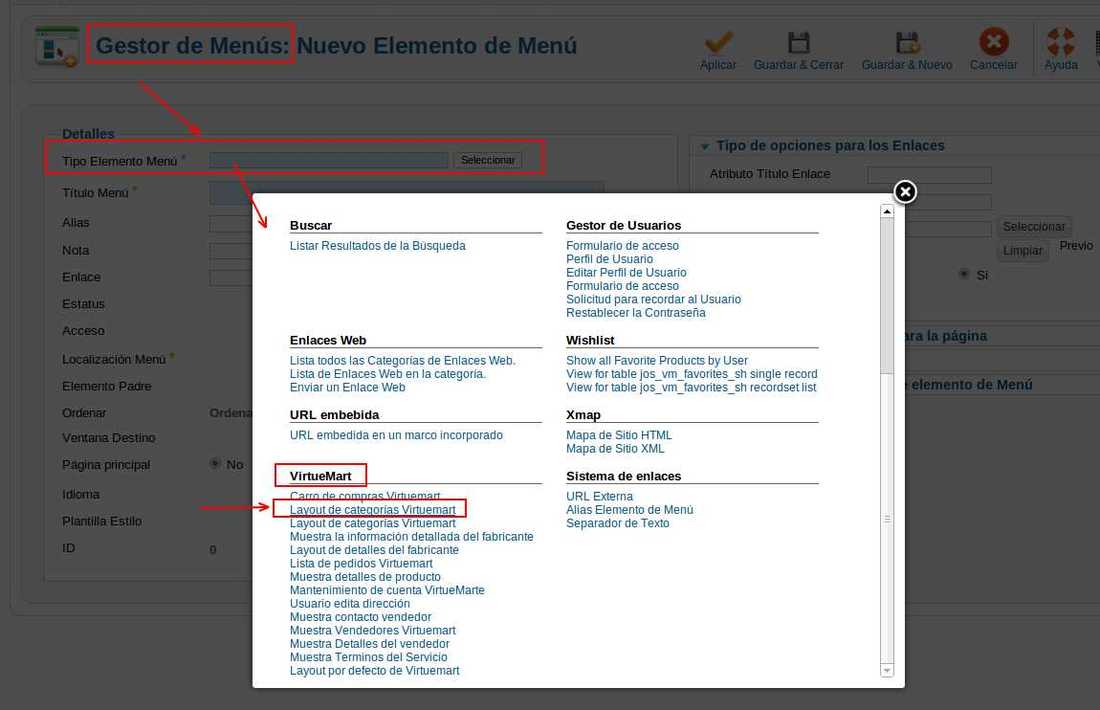1100x710 pixels.
Task: Click the Limpiar button
Action: coord(1022,250)
